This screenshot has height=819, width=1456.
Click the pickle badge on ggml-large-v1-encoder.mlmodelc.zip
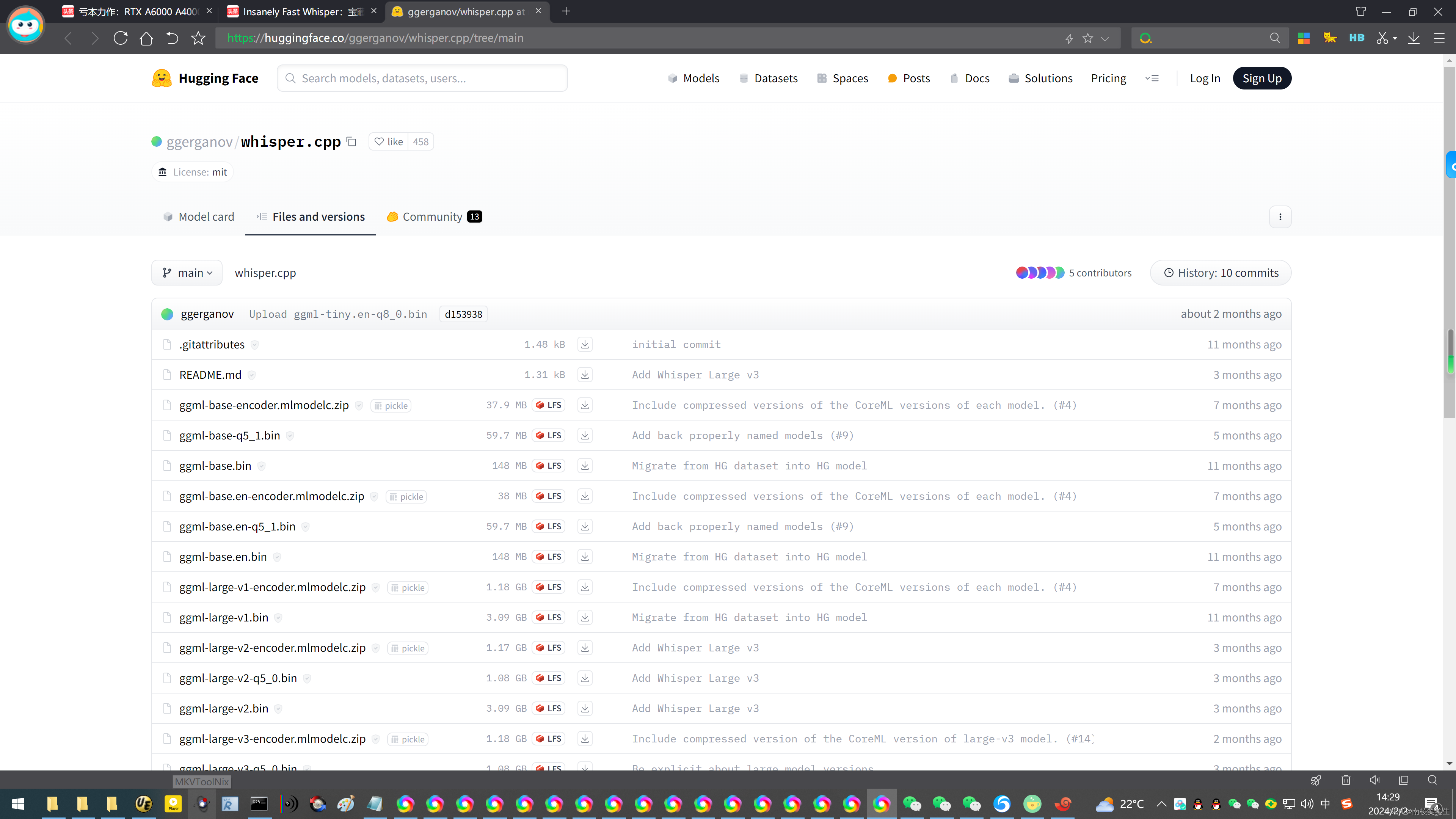pos(408,588)
